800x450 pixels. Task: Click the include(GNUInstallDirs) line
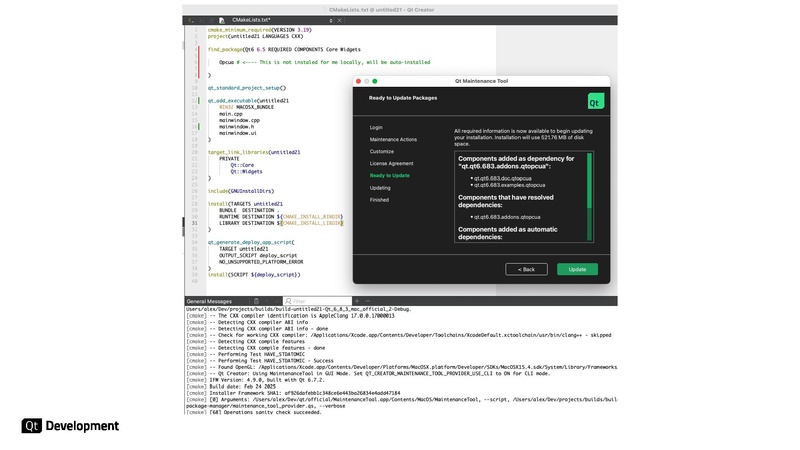click(241, 191)
